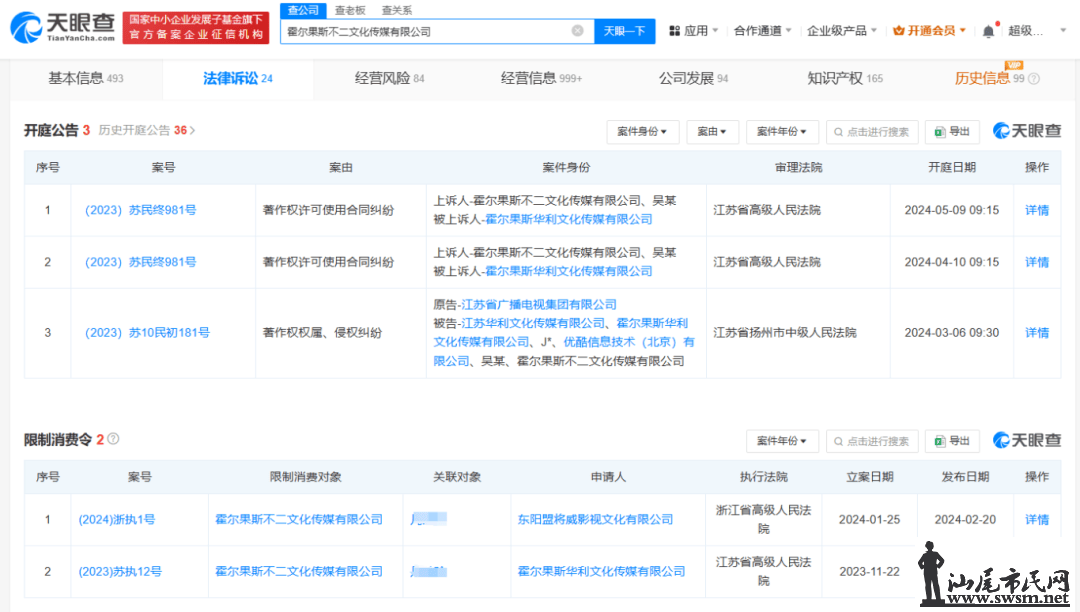Click the apps grid icon labeled 应用
Screen dimensions: 1080x612
tap(675, 31)
